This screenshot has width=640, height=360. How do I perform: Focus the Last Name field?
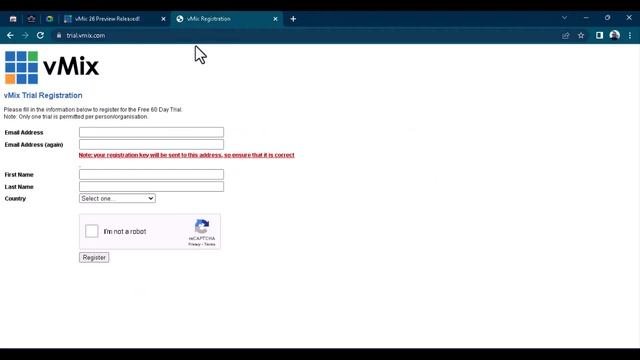(151, 187)
